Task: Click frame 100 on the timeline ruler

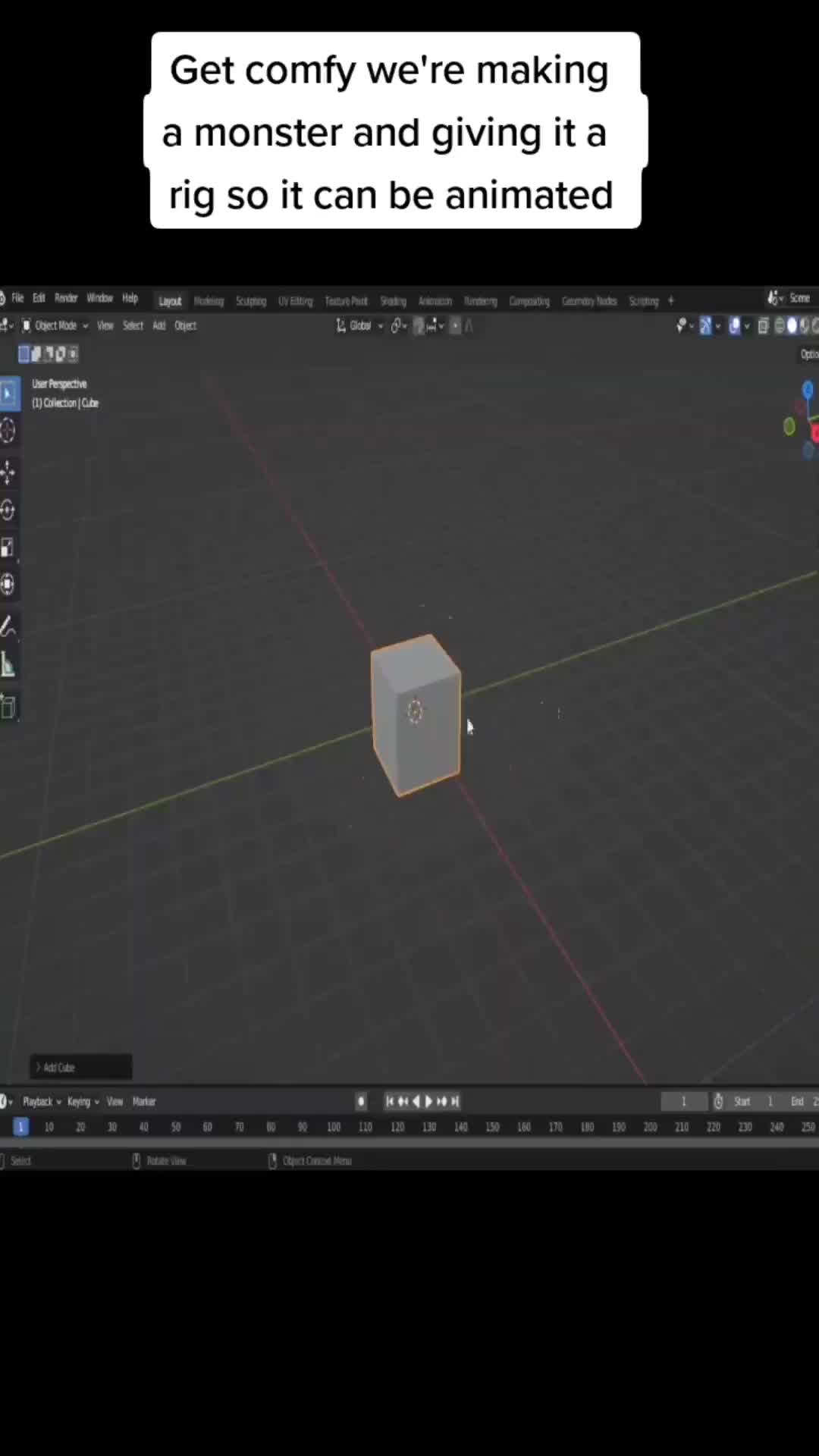Action: 334,1127
